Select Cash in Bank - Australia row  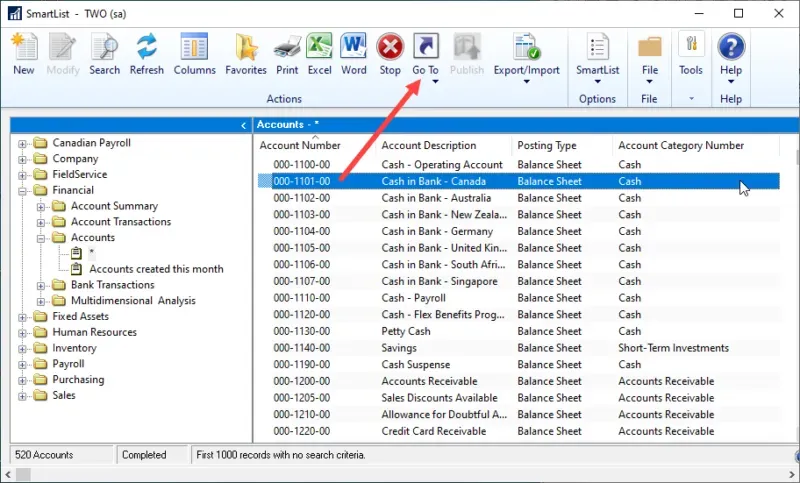pos(518,198)
